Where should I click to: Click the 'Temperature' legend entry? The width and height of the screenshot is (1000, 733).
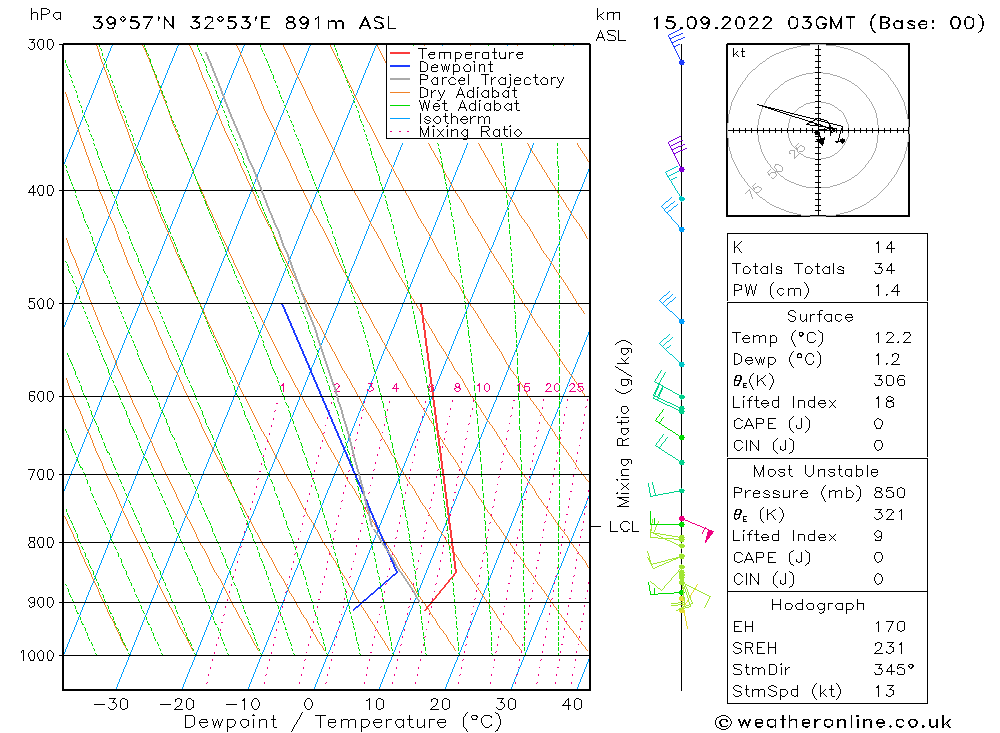pos(471,54)
